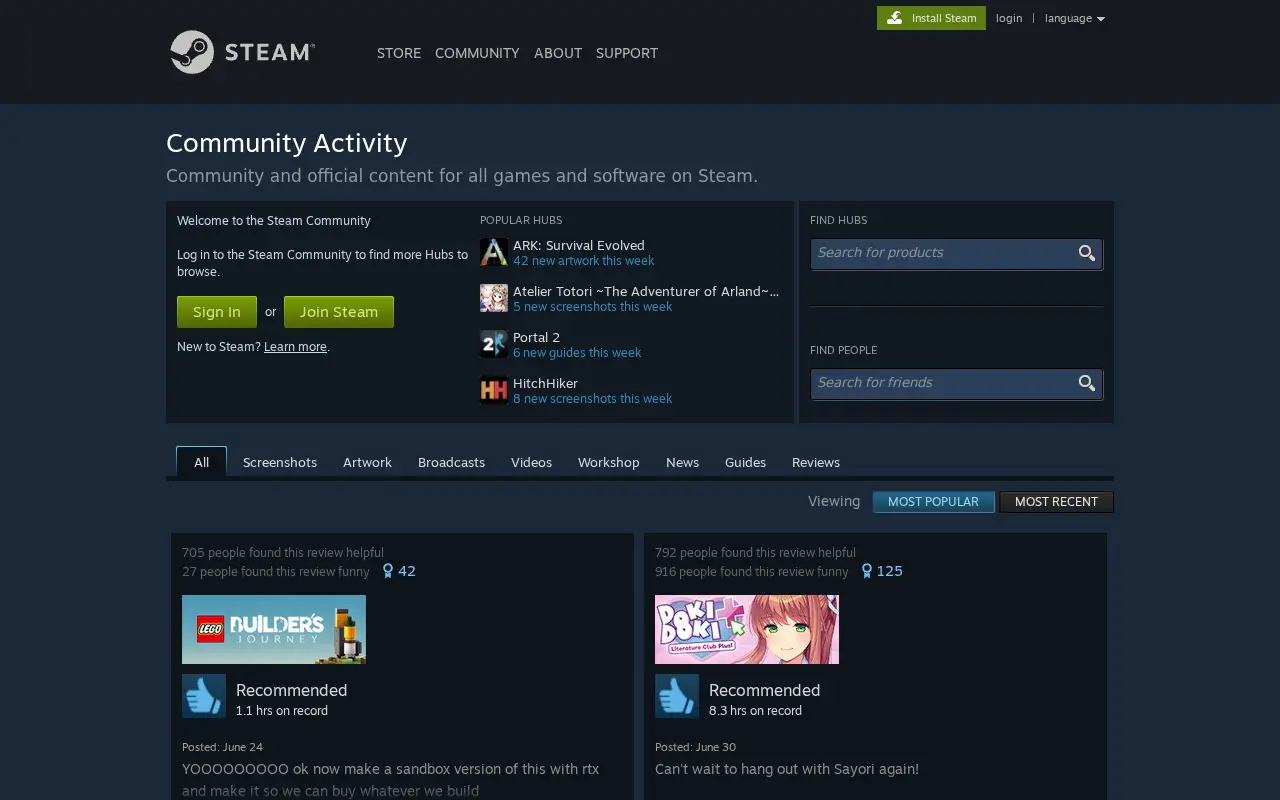
Task: Open the Atelier Totori hub icon
Action: (x=494, y=298)
